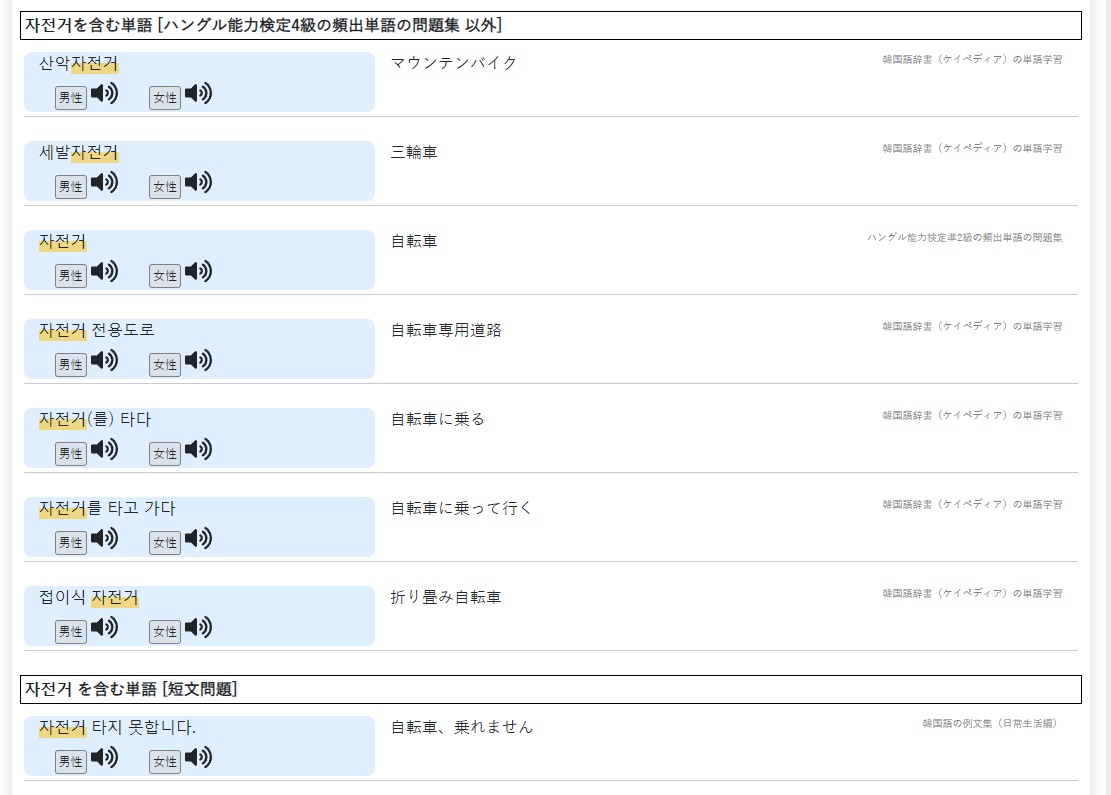The width and height of the screenshot is (1111, 795).
Task: Click the 女性 label on 산악자전거 row
Action: coord(164,97)
